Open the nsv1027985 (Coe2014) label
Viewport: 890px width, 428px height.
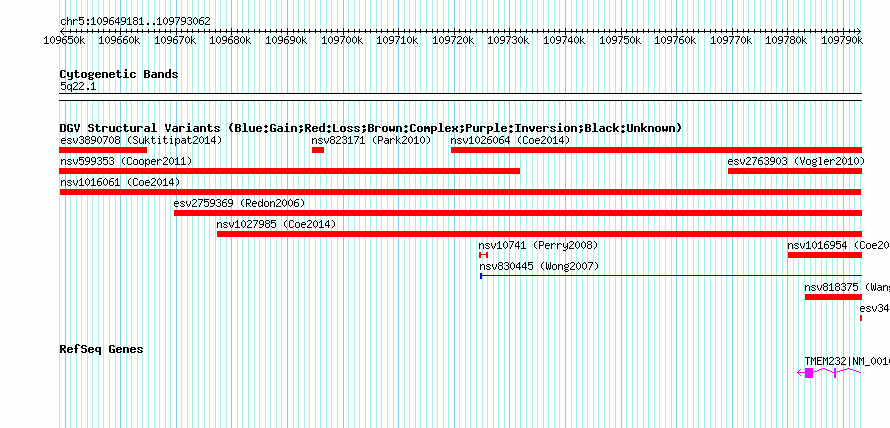pyautogui.click(x=276, y=225)
